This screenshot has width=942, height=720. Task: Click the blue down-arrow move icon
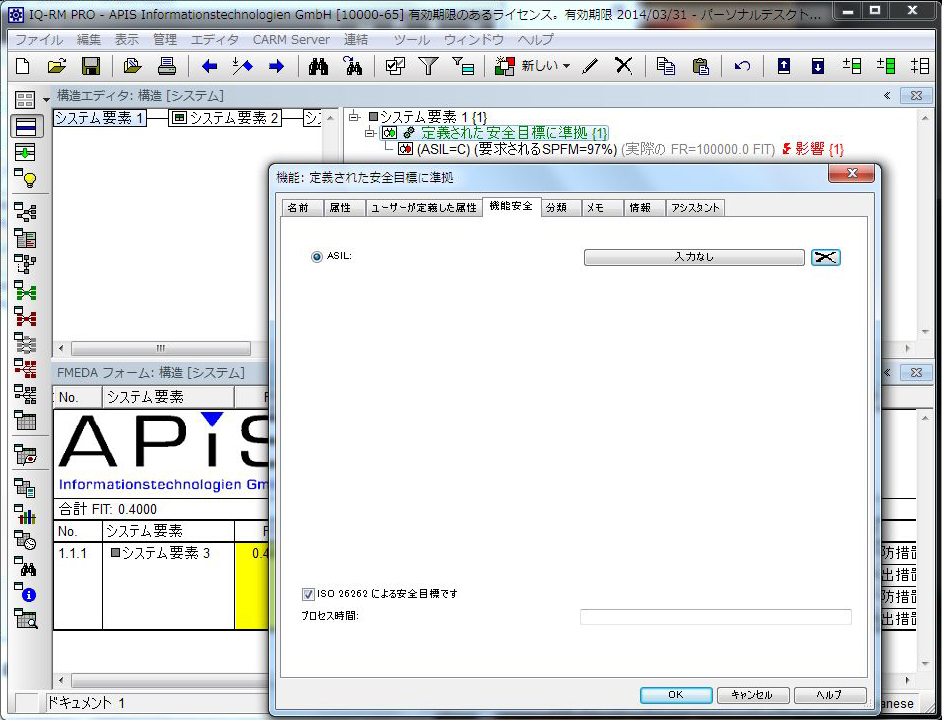[818, 66]
